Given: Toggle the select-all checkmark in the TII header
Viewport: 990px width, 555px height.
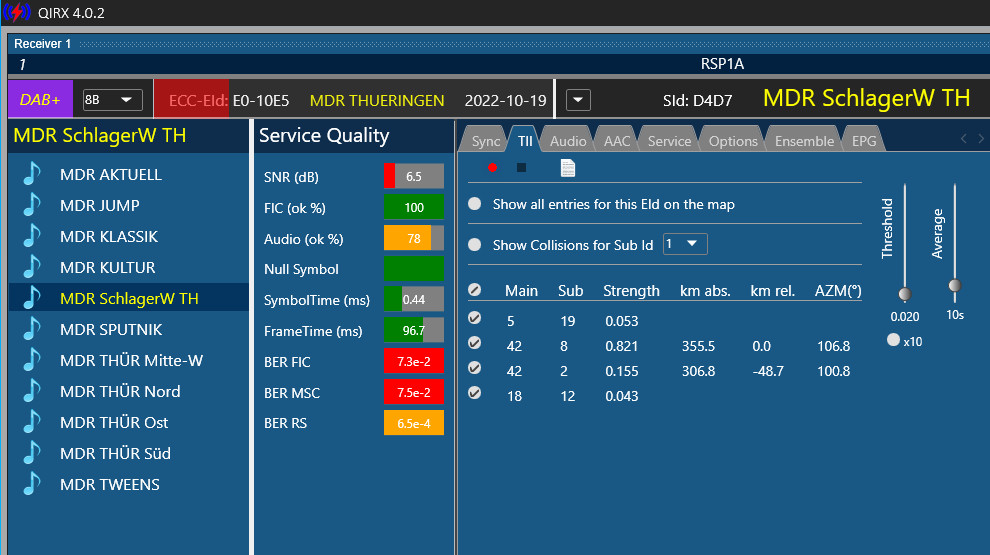Looking at the screenshot, I should pos(475,290).
